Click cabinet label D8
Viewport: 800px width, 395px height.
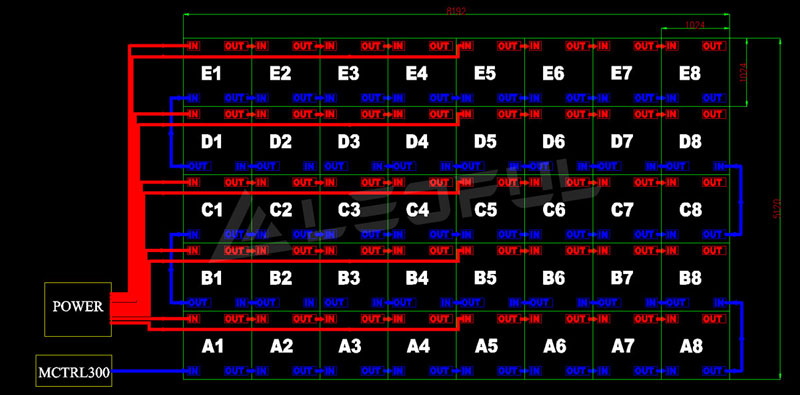[x=690, y=142]
